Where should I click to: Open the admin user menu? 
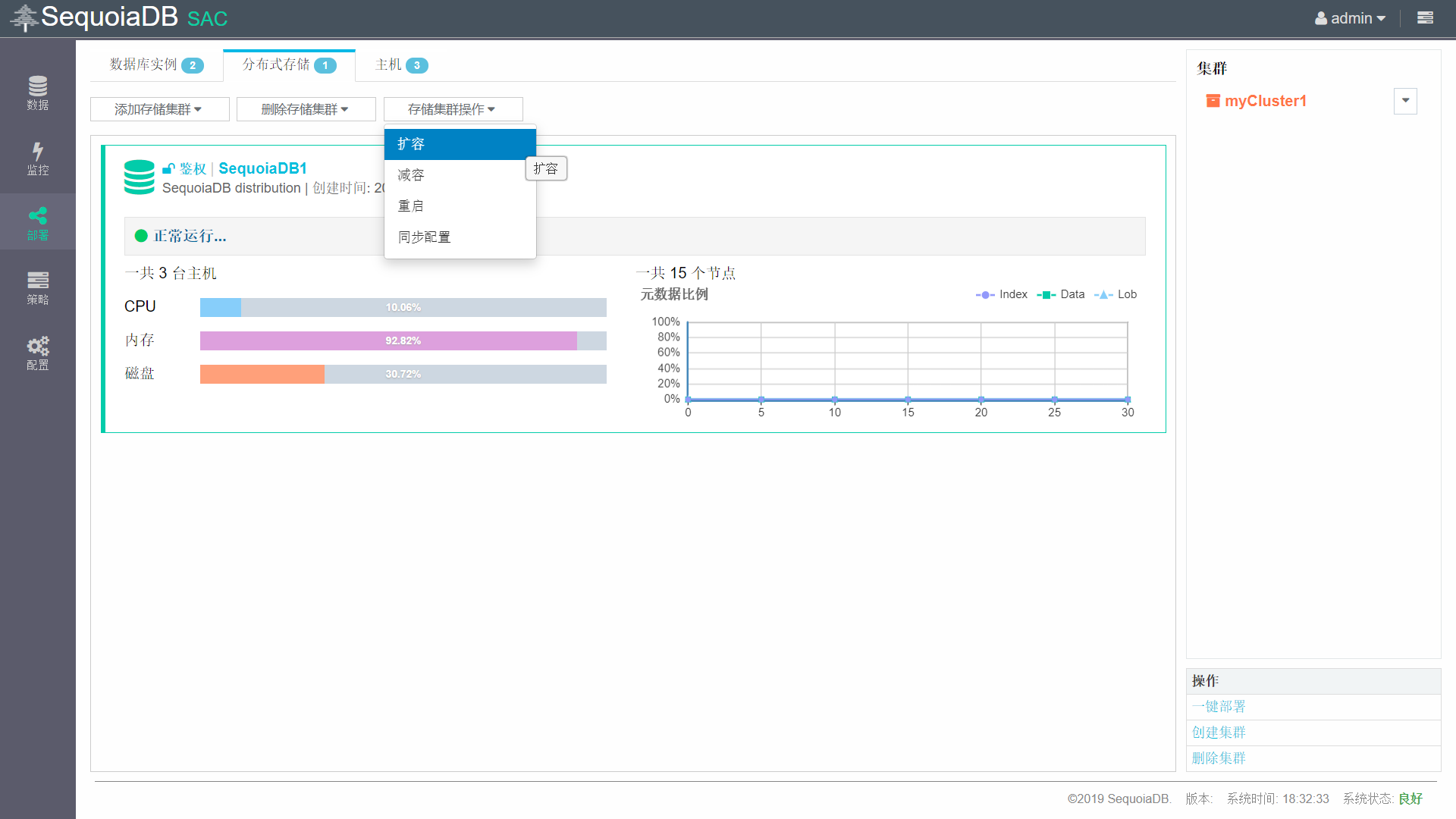(1350, 18)
